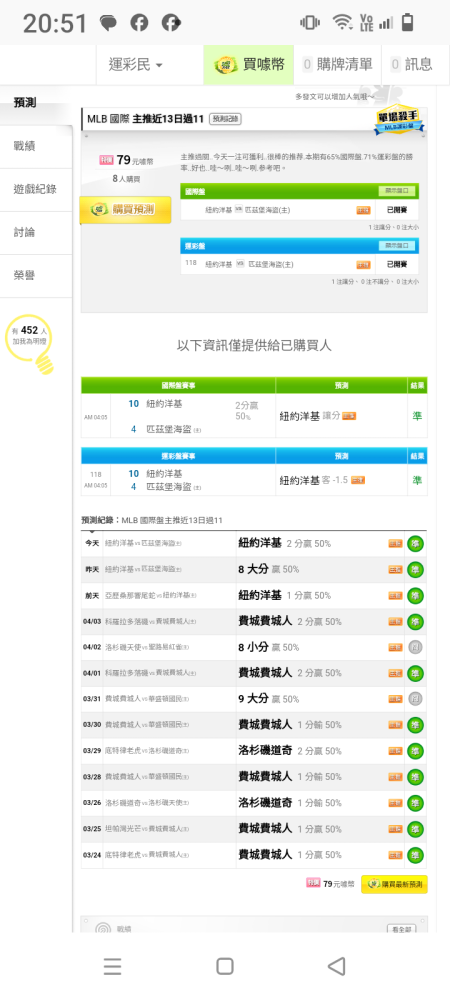This screenshot has width=450, height=1000.
Task: Click the orange tag beside 紐約洋基 讓分
Action: [349, 416]
